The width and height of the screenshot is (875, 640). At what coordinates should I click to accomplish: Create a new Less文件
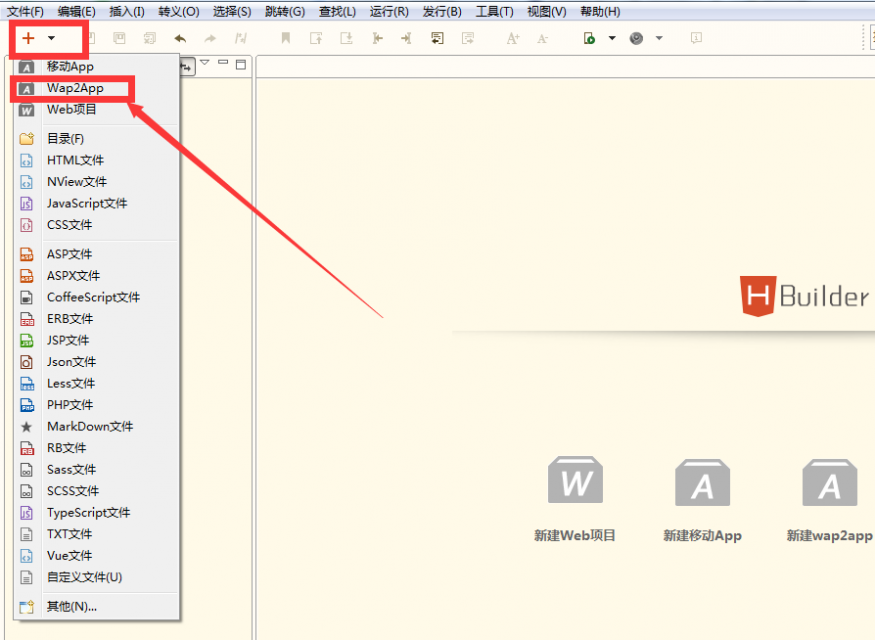click(96, 383)
